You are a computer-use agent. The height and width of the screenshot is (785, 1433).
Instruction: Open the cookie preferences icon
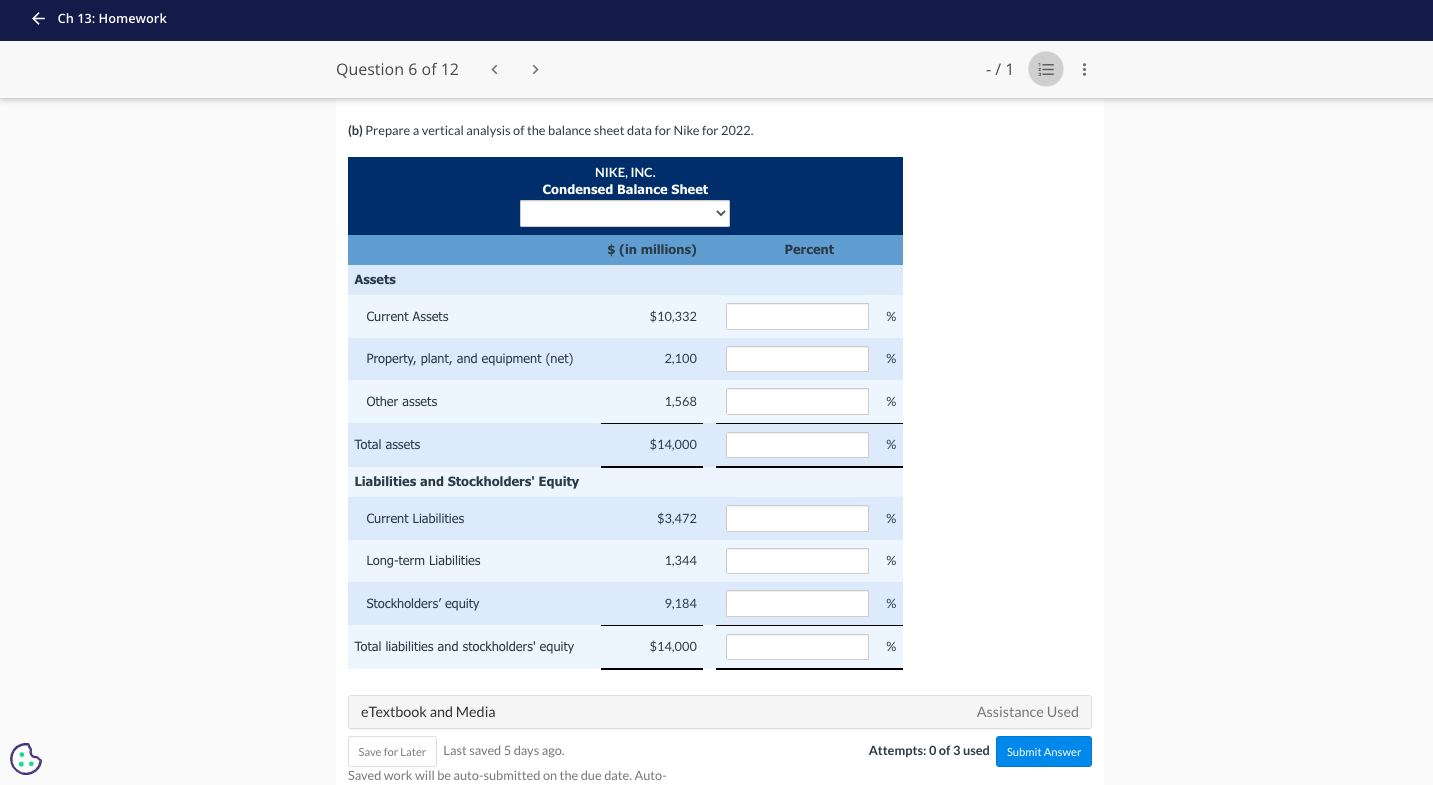26,759
